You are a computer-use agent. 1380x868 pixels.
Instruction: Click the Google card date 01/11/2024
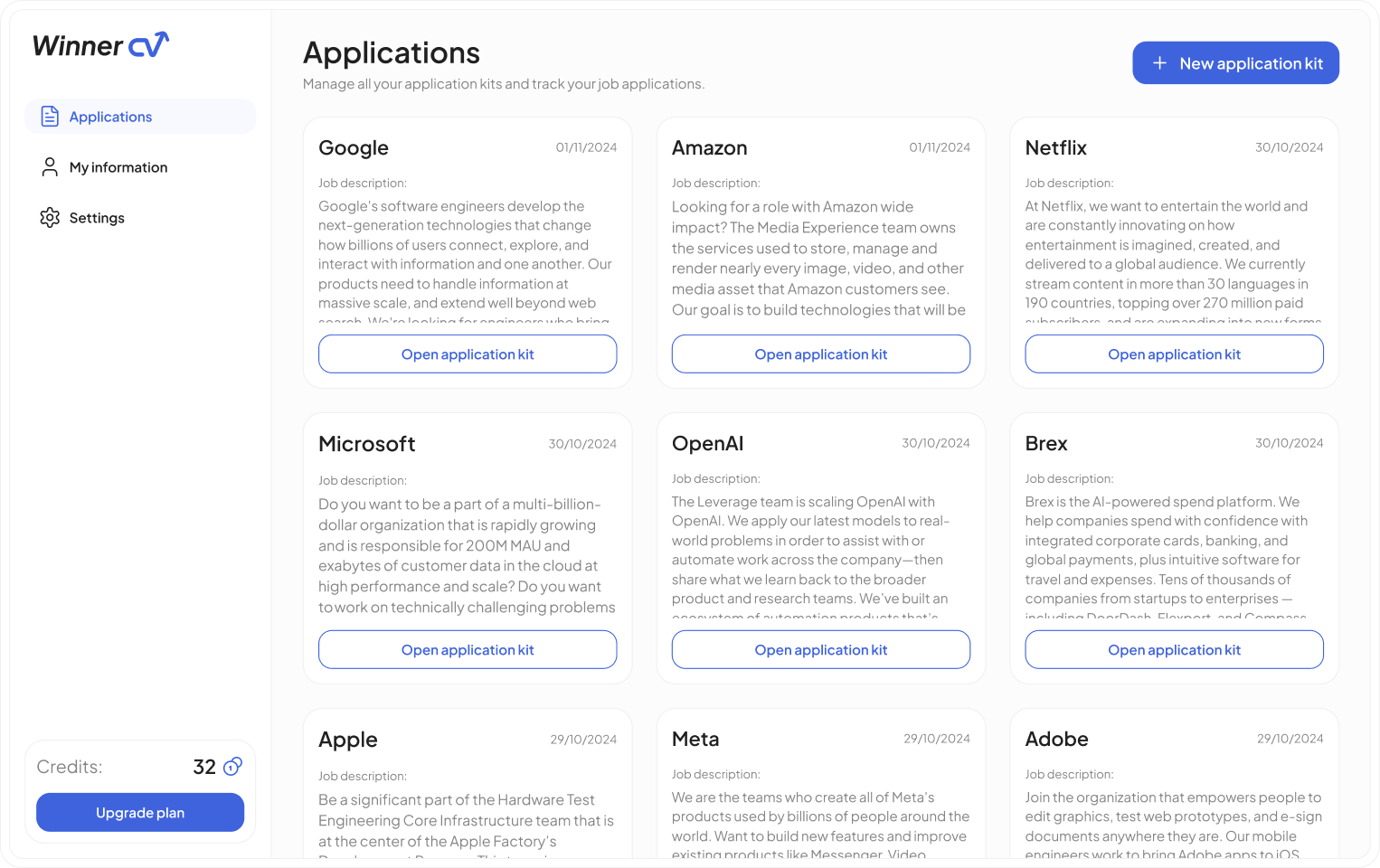586,147
